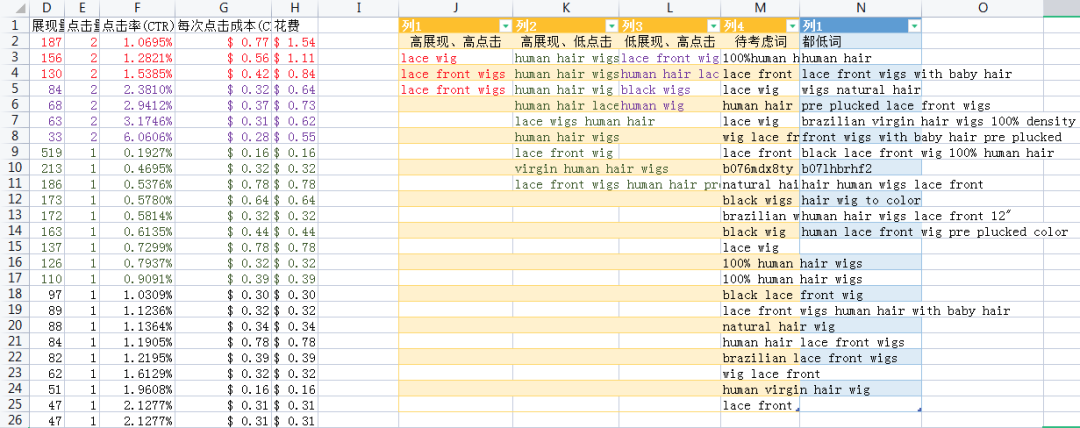Select cell '0.1927%'
The width and height of the screenshot is (1080, 428).
(138, 152)
